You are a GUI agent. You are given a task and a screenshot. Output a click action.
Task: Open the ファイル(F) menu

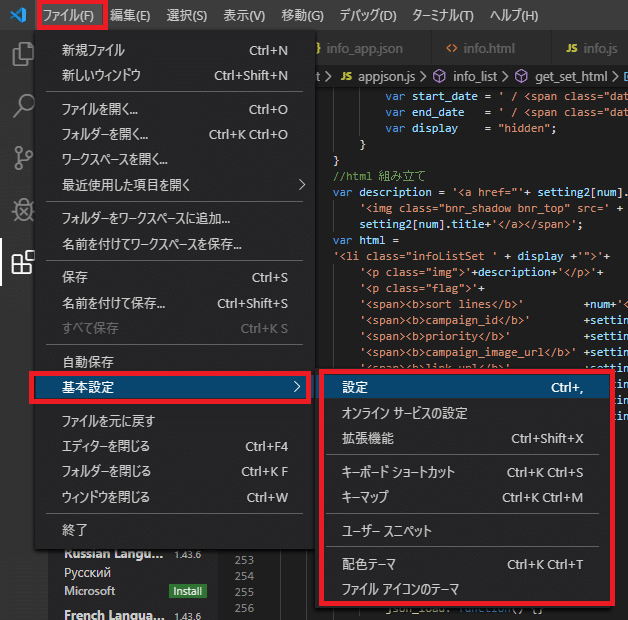[68, 16]
